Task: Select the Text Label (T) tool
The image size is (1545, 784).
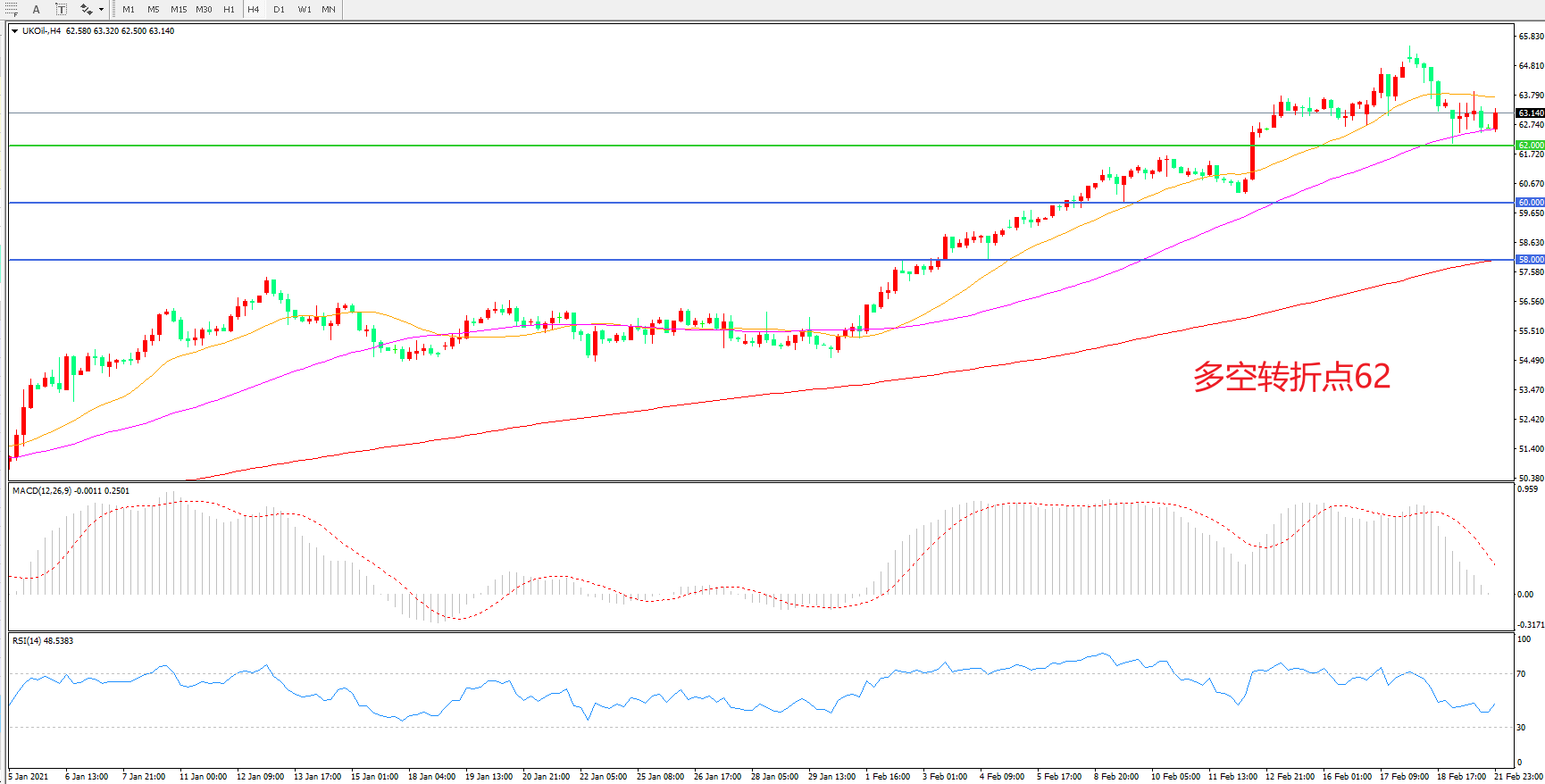Action: (x=61, y=9)
